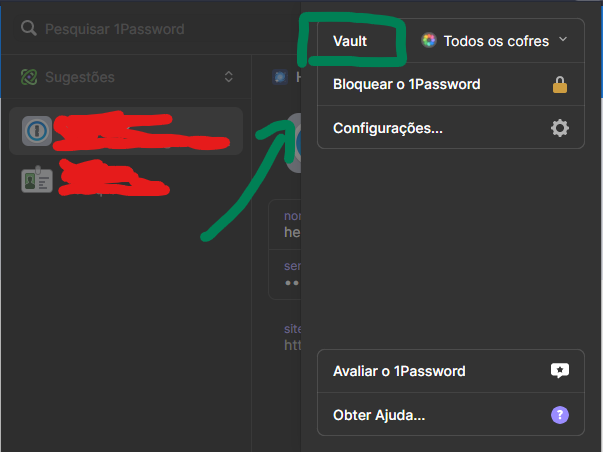Click the magnifier search icon
The height and width of the screenshot is (452, 603).
click(29, 29)
